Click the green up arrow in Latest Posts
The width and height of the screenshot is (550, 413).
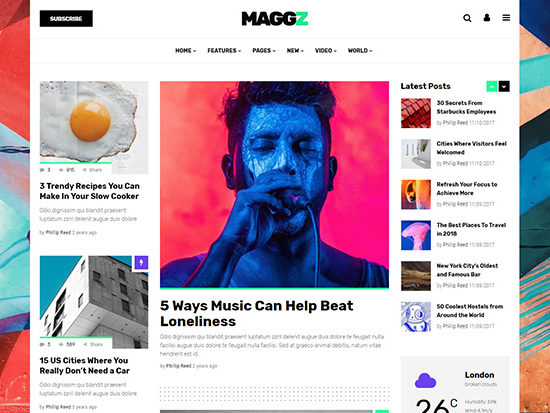coord(492,86)
